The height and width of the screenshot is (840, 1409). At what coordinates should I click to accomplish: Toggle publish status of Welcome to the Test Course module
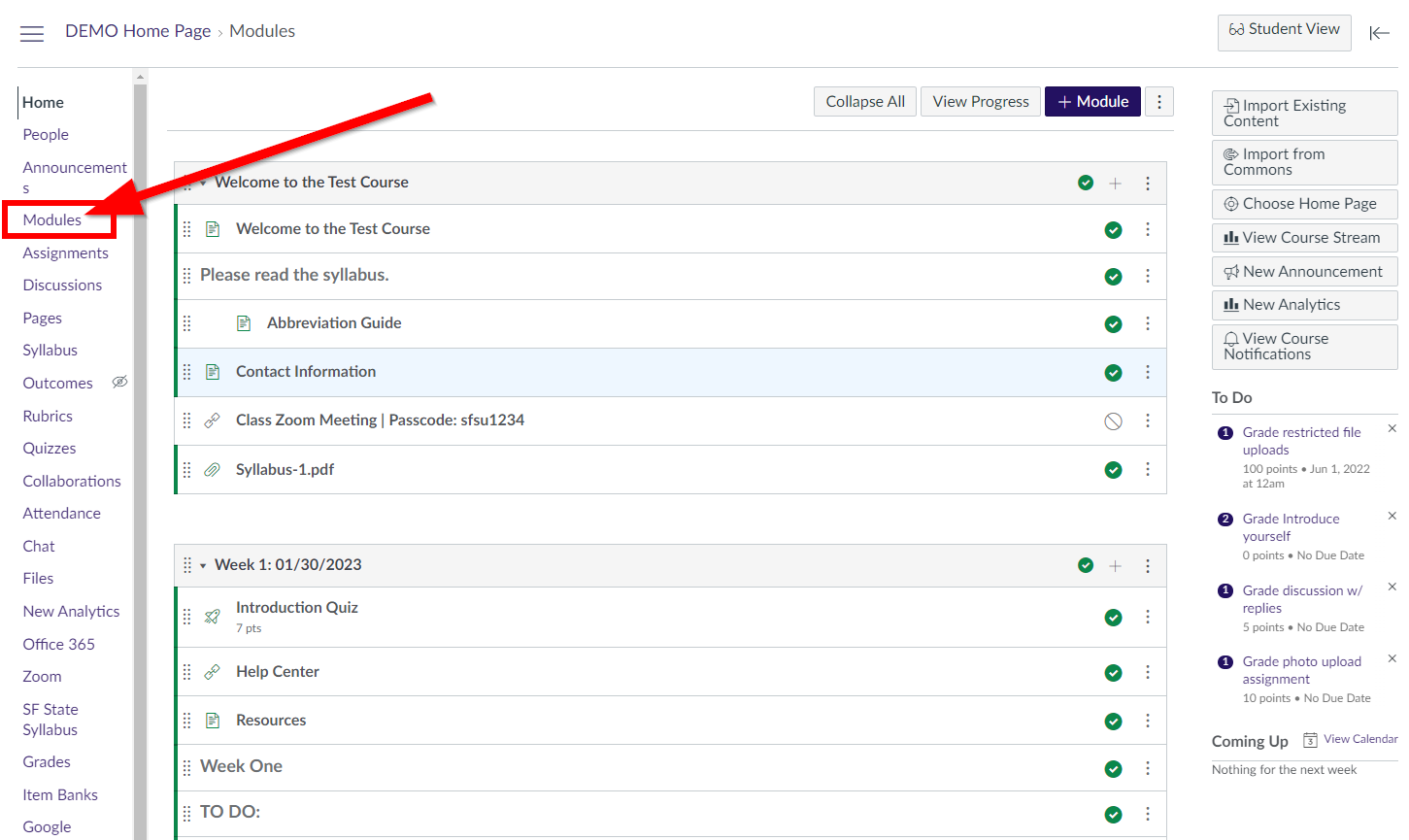pos(1086,183)
